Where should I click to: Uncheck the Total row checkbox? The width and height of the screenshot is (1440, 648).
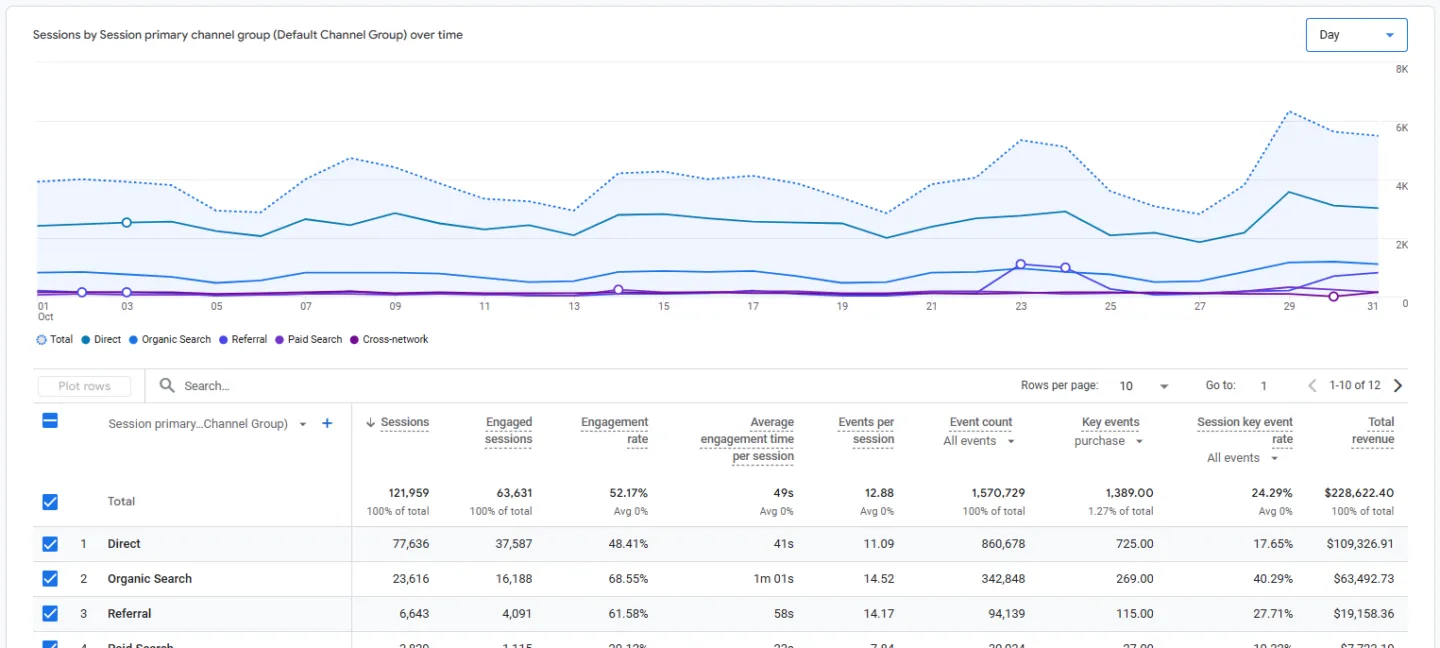coord(50,501)
